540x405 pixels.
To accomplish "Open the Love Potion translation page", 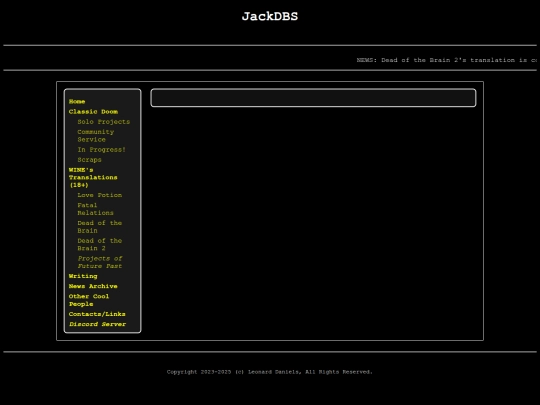I will click(100, 195).
